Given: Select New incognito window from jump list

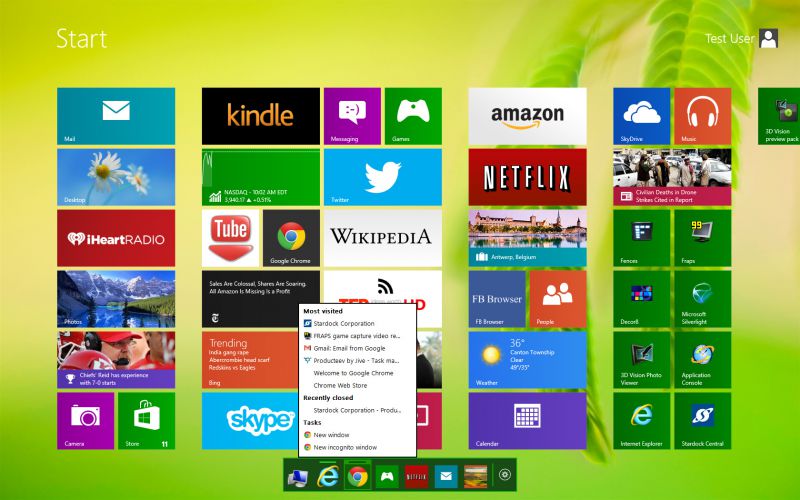Looking at the screenshot, I should (x=345, y=447).
